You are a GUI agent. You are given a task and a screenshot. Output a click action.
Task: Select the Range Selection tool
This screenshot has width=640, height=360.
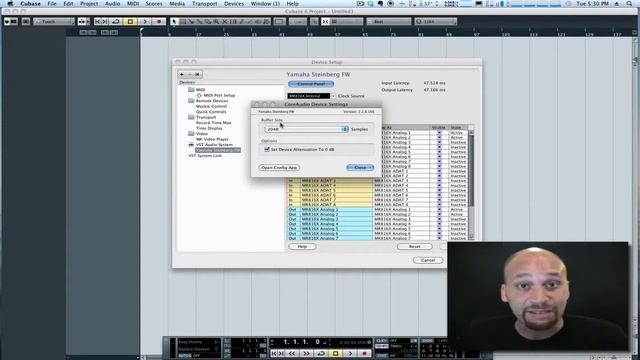[x=182, y=21]
